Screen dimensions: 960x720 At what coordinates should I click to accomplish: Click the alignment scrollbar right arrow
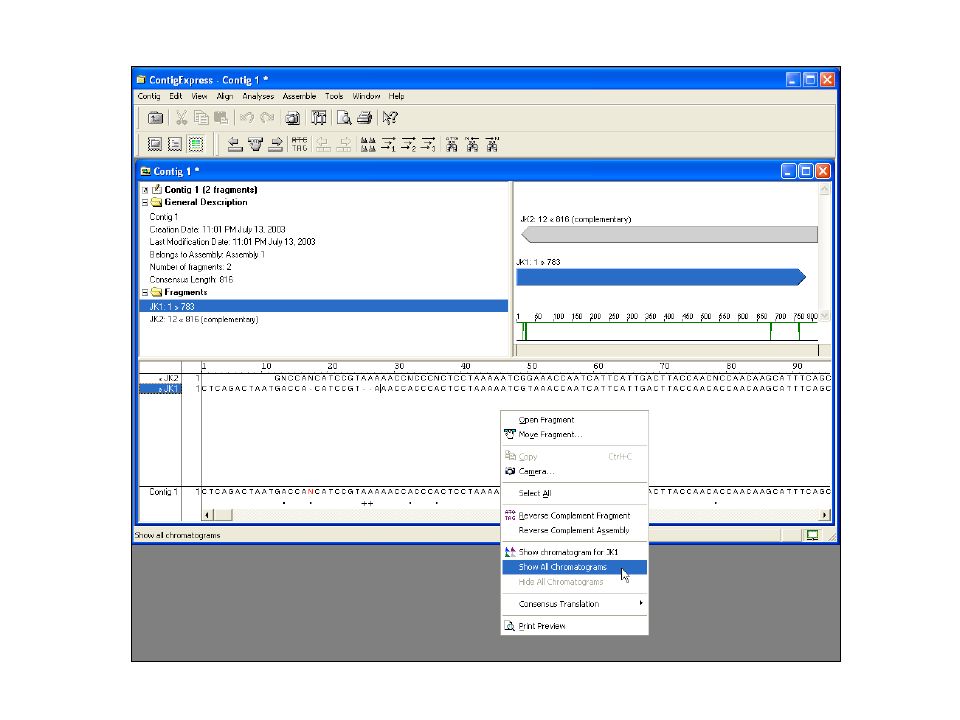coord(825,515)
